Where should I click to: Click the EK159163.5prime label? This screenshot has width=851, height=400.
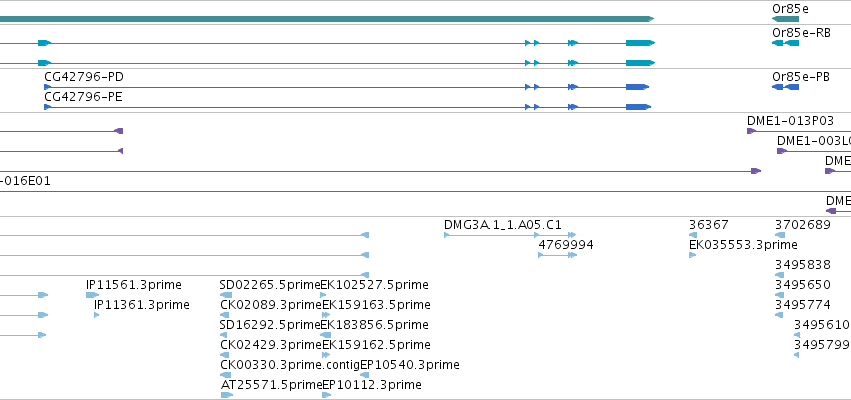point(377,304)
